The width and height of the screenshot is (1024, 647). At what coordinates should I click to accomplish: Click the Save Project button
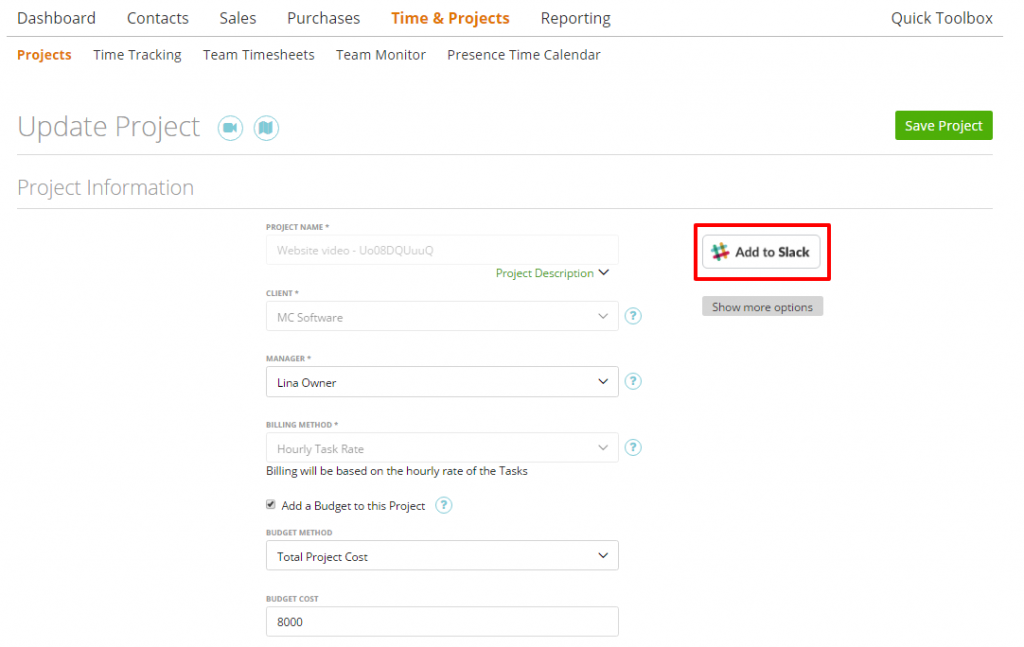pyautogui.click(x=943, y=125)
